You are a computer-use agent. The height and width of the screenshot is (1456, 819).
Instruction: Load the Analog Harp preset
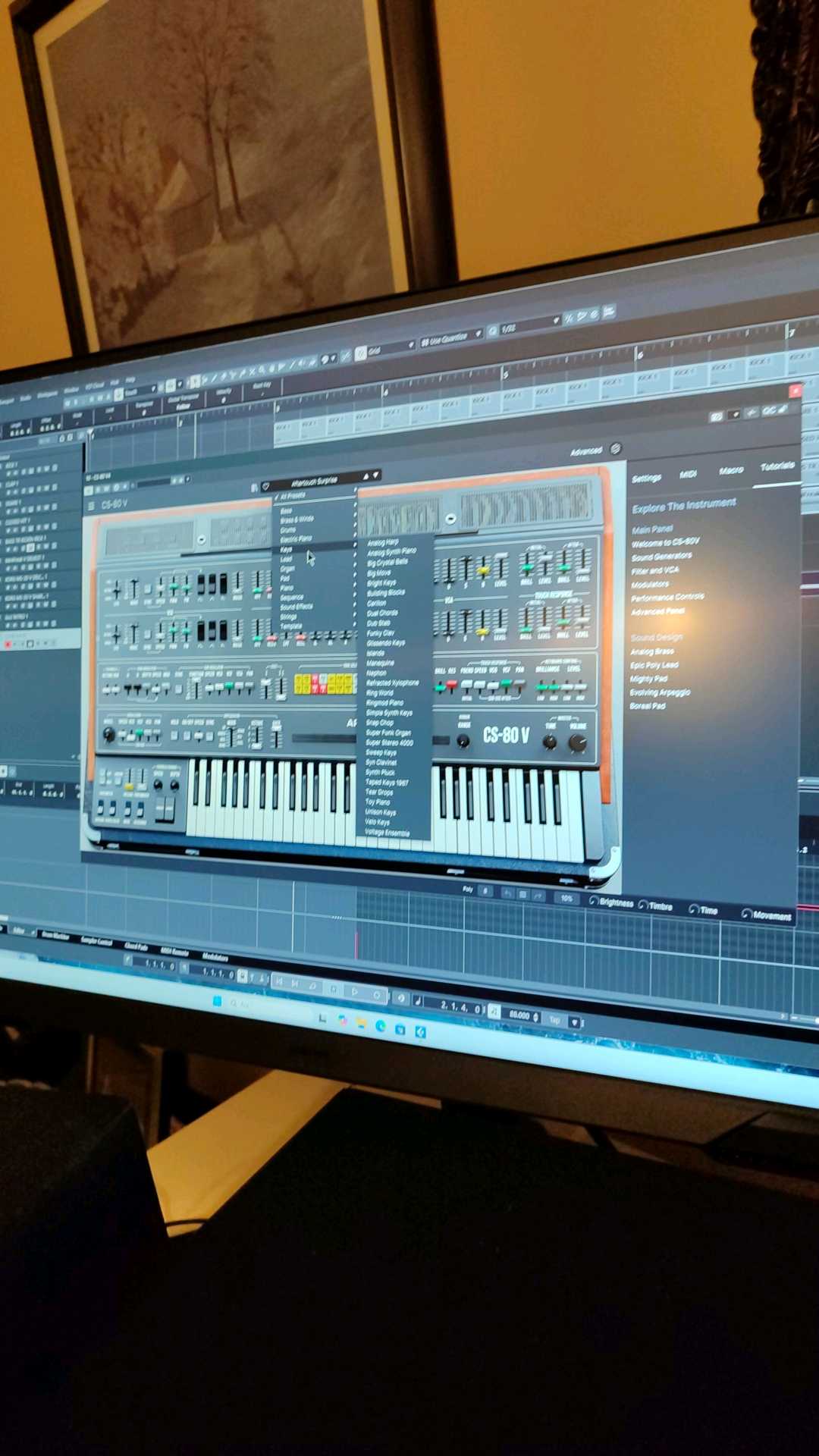click(383, 542)
